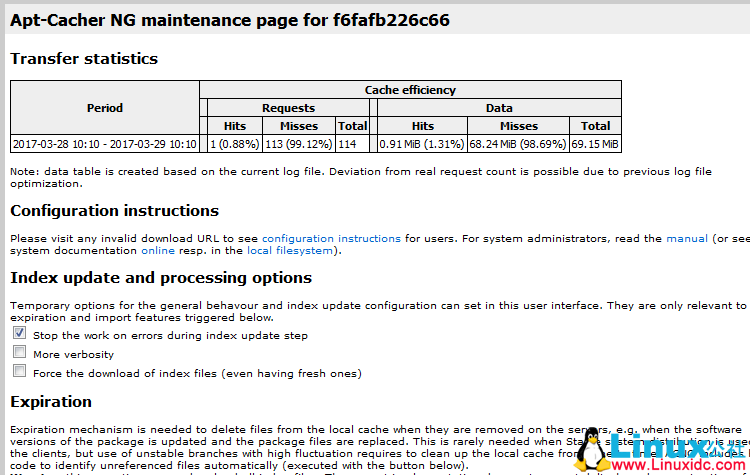The height and width of the screenshot is (475, 750).
Task: Click the data hits value 0.91 MiB (1.31%)
Action: click(422, 144)
